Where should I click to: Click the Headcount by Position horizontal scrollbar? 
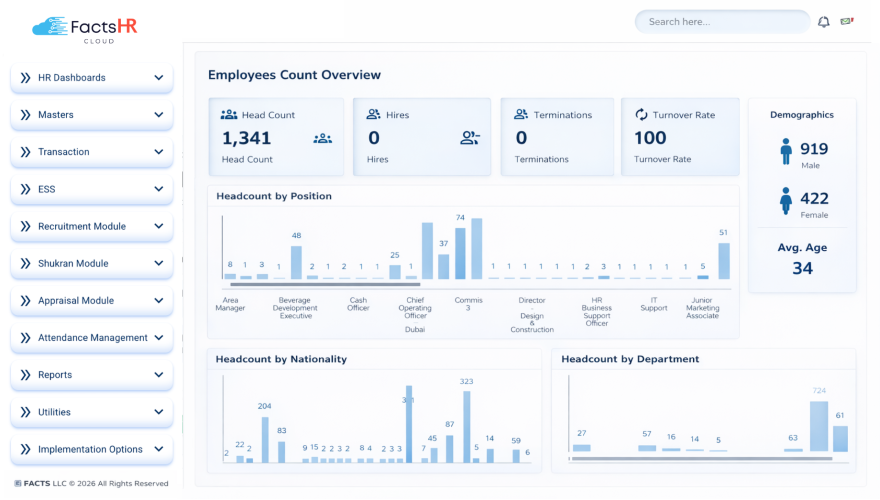coord(325,285)
